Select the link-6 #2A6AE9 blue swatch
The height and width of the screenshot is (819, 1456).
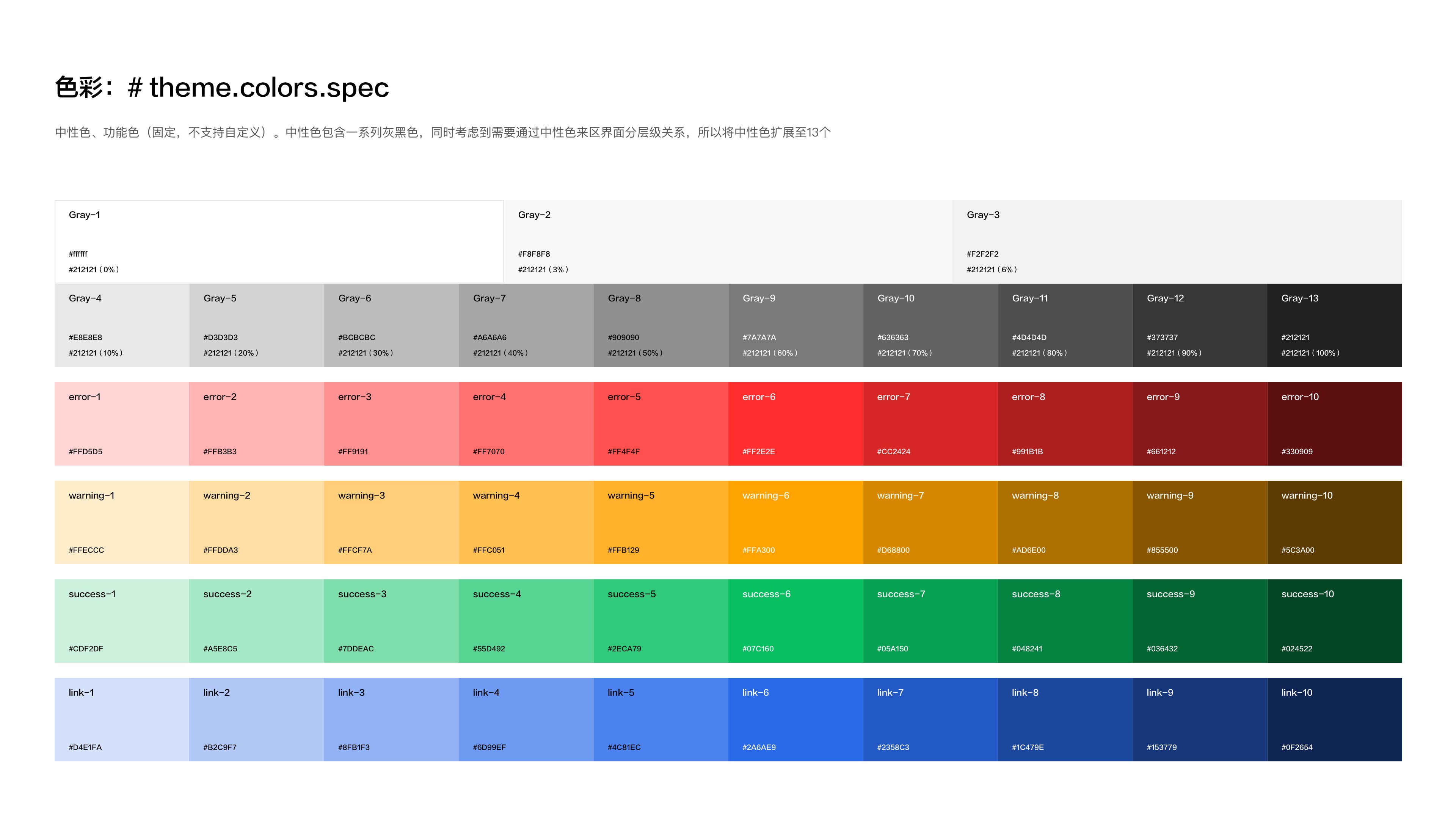pos(795,719)
